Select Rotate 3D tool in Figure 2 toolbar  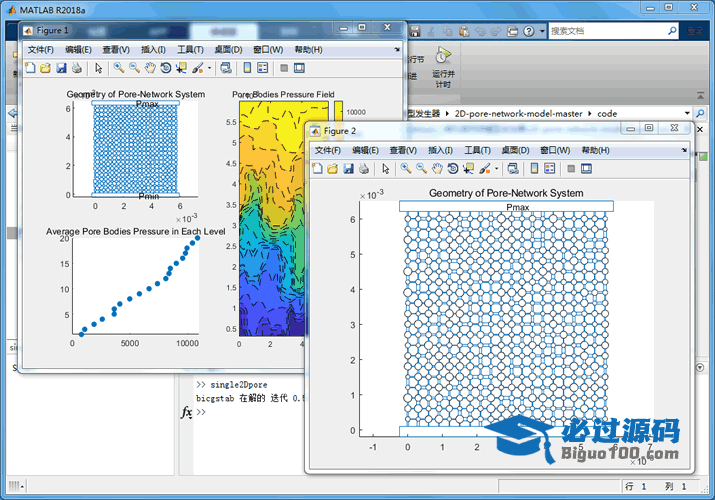452,169
